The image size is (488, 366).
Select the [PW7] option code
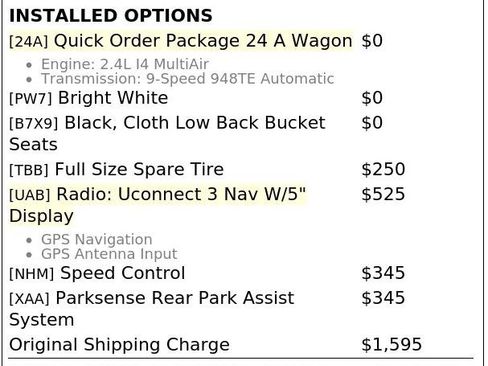tap(31, 99)
